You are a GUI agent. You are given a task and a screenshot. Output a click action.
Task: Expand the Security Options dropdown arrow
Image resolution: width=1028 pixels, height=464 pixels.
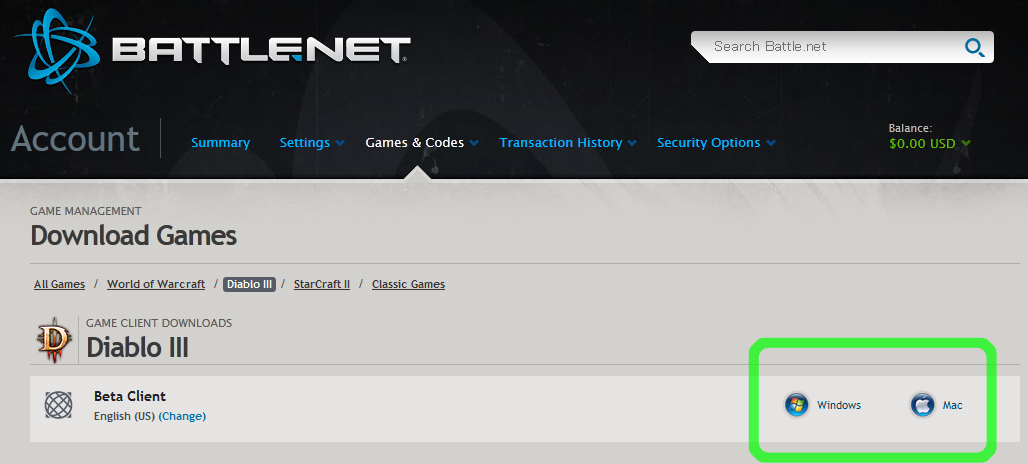[770, 143]
